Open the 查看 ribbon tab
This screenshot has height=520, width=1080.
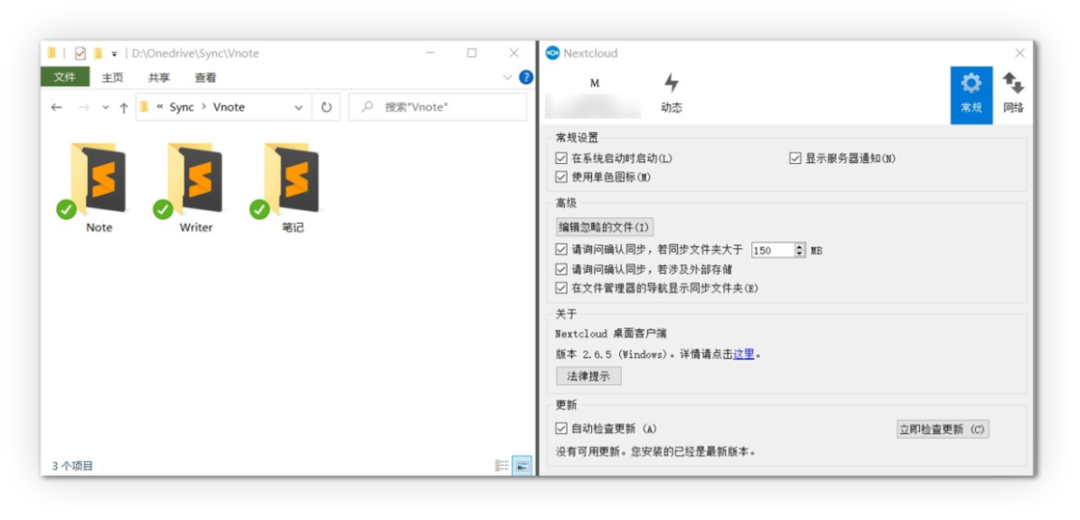click(205, 78)
